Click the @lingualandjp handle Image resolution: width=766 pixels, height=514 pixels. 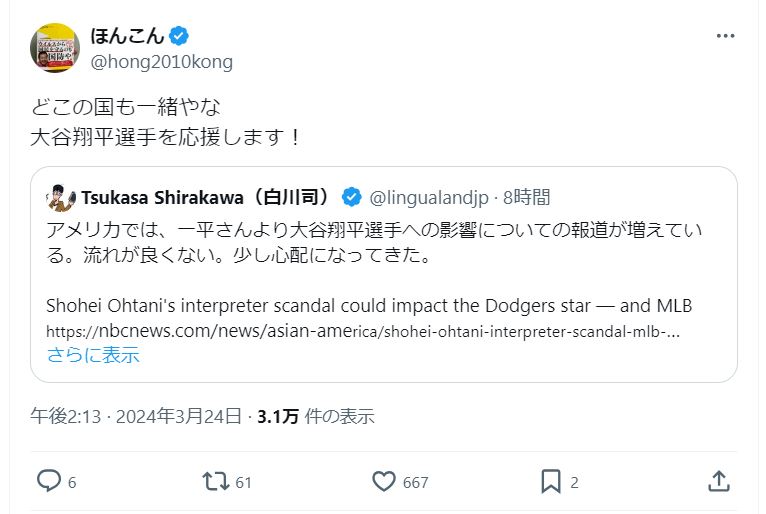tap(428, 197)
